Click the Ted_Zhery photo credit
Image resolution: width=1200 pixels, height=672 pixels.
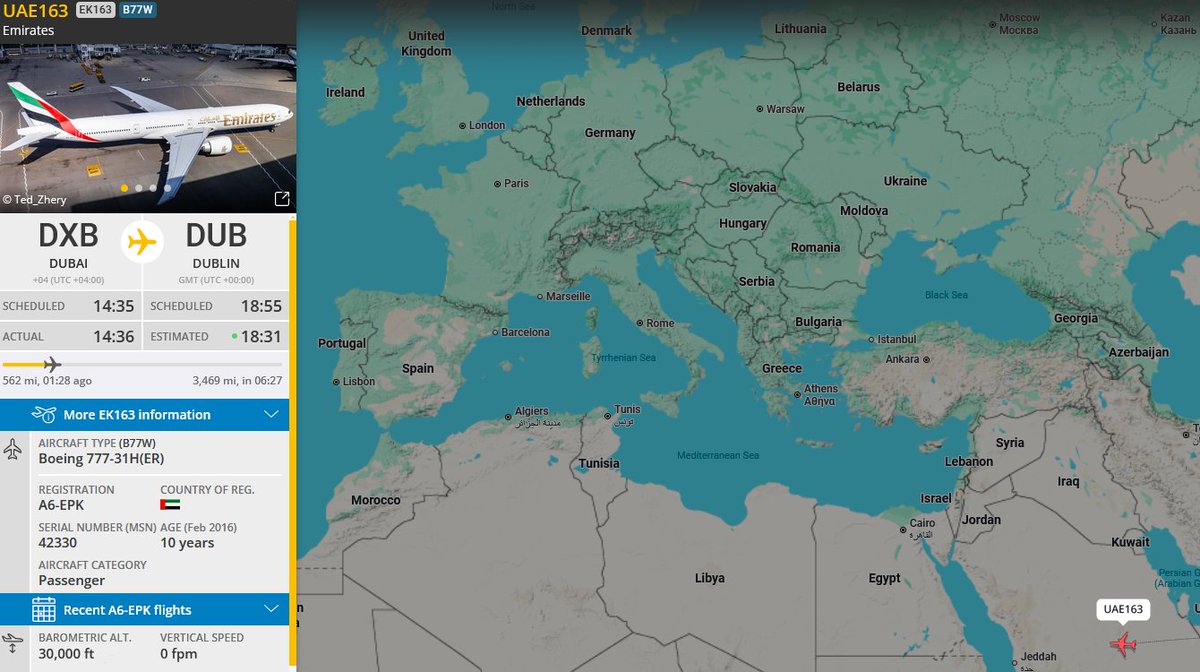35,199
